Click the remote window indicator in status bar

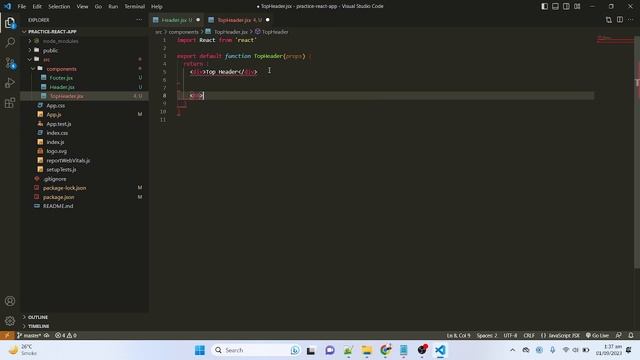pyautogui.click(x=7, y=335)
